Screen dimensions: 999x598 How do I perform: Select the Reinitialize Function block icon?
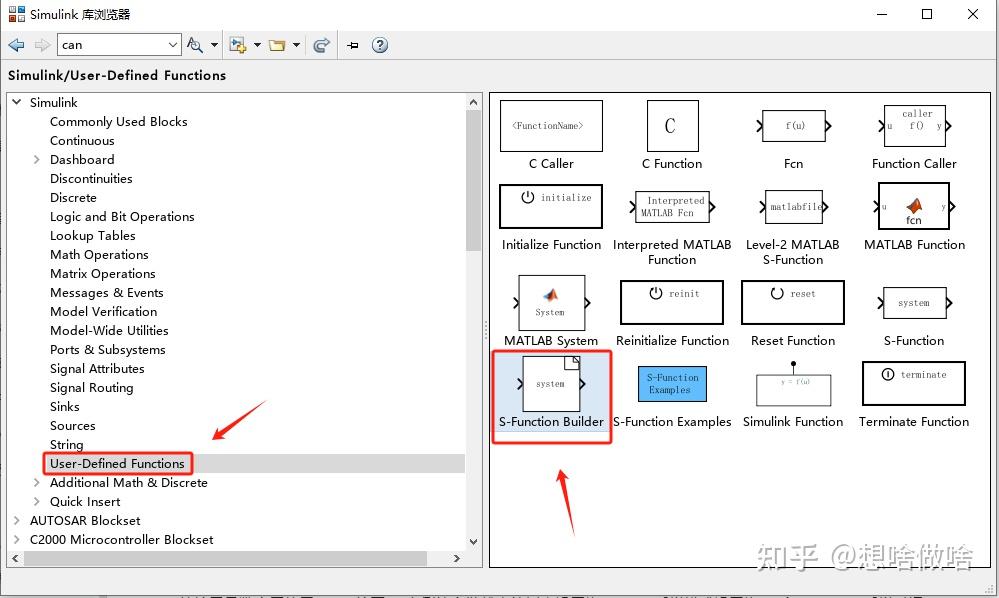coord(672,303)
